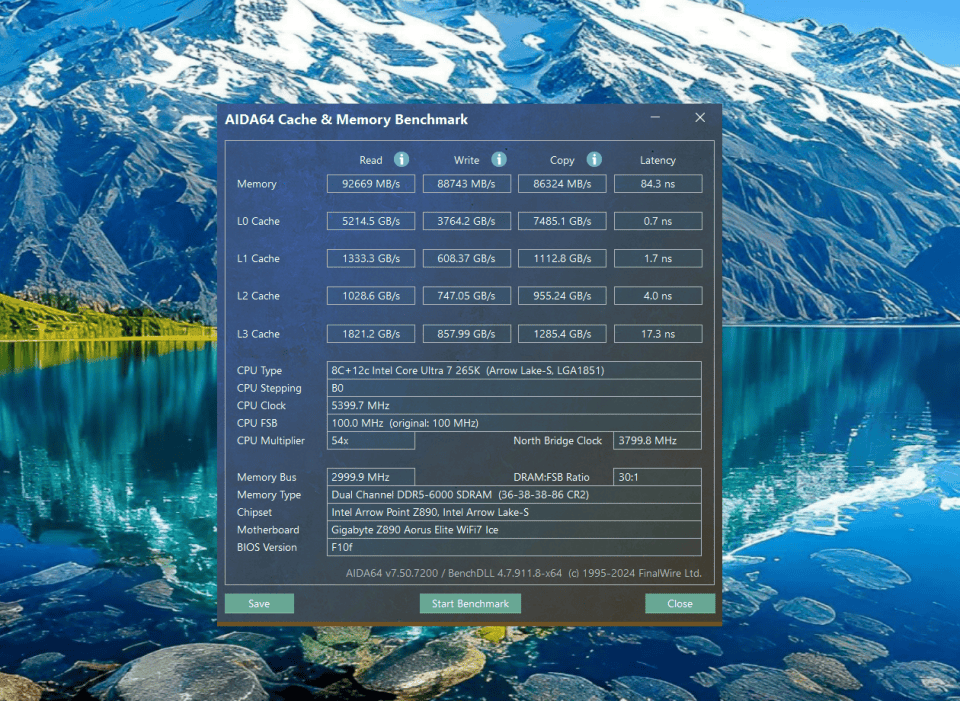Click the L1 Cache Write value
Screen dimensions: 960x701
(x=467, y=259)
